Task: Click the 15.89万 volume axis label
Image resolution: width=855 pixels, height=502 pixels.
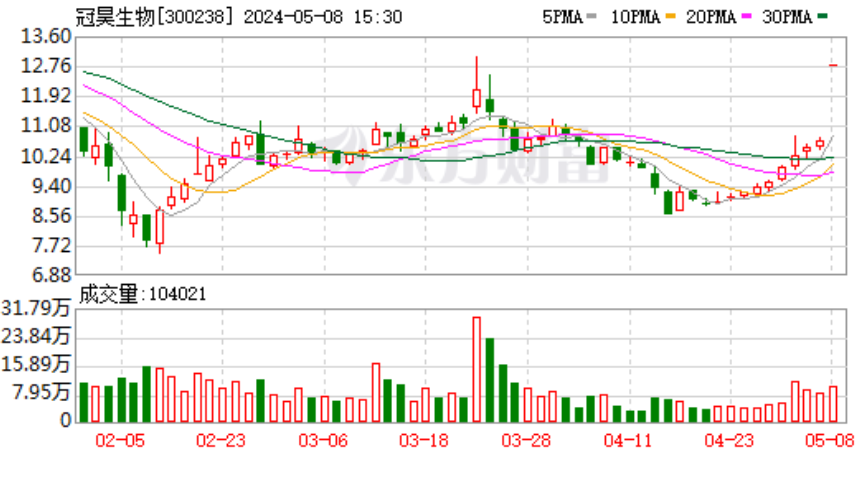Action: point(36,364)
